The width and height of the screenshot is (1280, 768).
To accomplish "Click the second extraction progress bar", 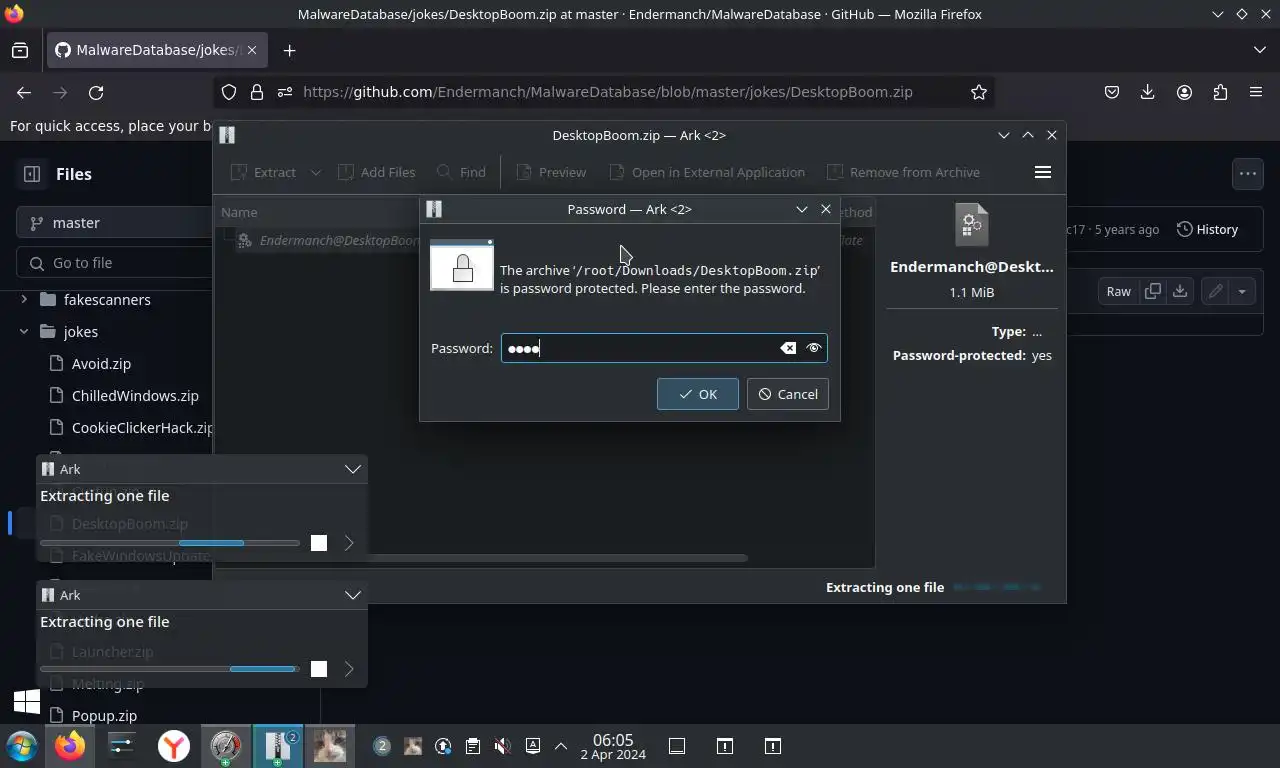I will click(x=170, y=669).
